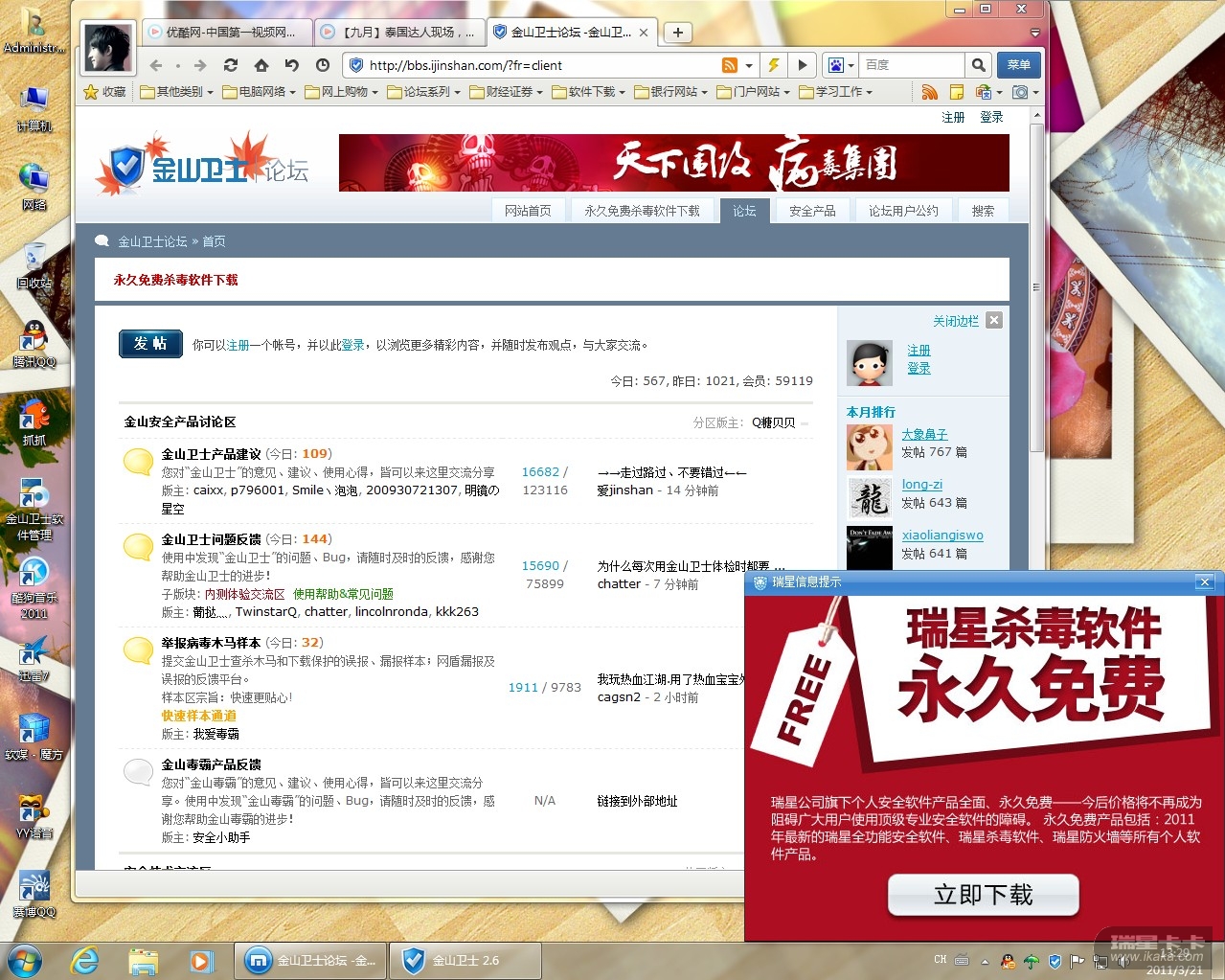Click the 收藏 favorites star
This screenshot has height=980, width=1225.
105,92
